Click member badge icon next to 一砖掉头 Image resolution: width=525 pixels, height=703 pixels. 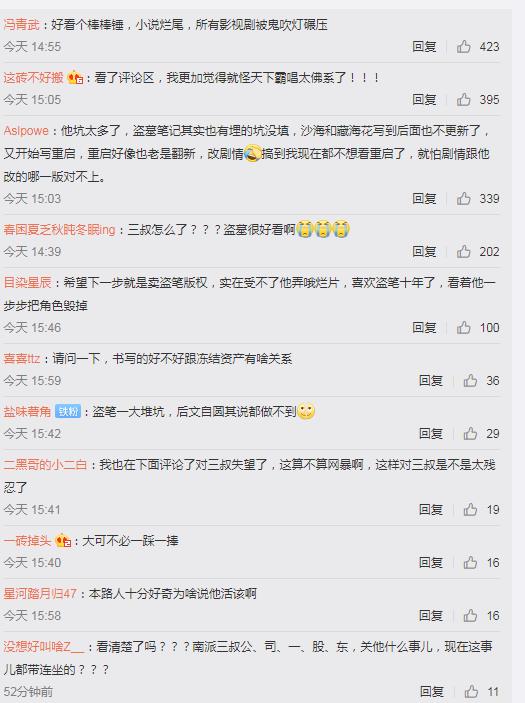tap(63, 541)
